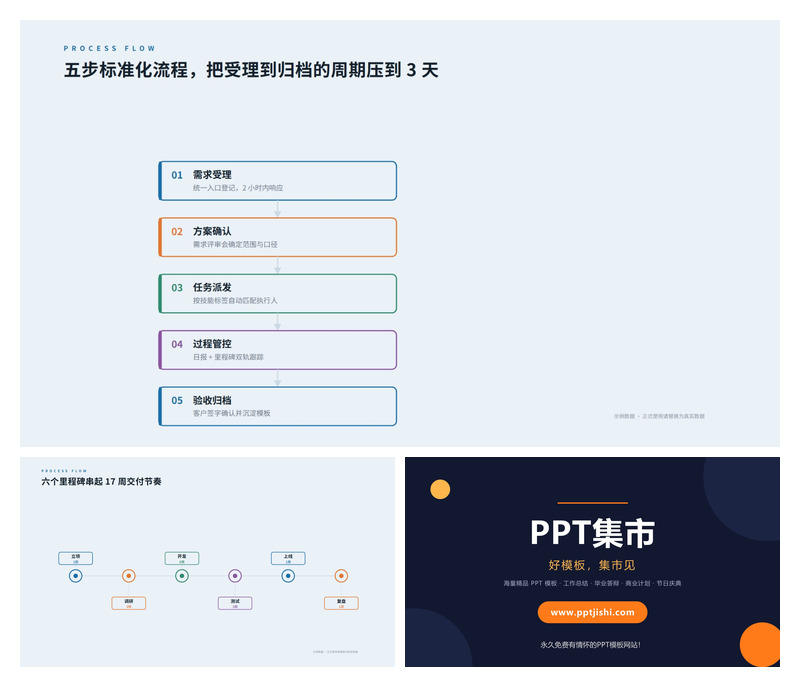
Task: Click the orange 复盘 timeline node circle
Action: pyautogui.click(x=341, y=576)
